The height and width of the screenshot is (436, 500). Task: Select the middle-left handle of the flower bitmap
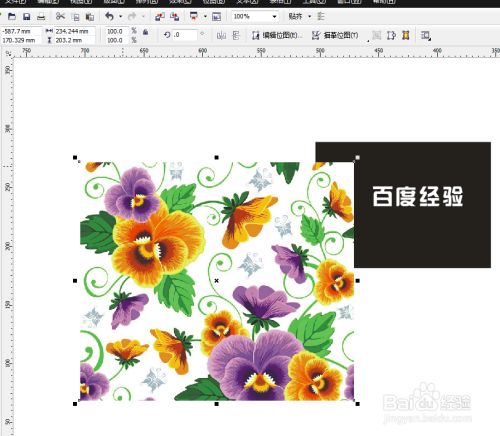pos(75,281)
